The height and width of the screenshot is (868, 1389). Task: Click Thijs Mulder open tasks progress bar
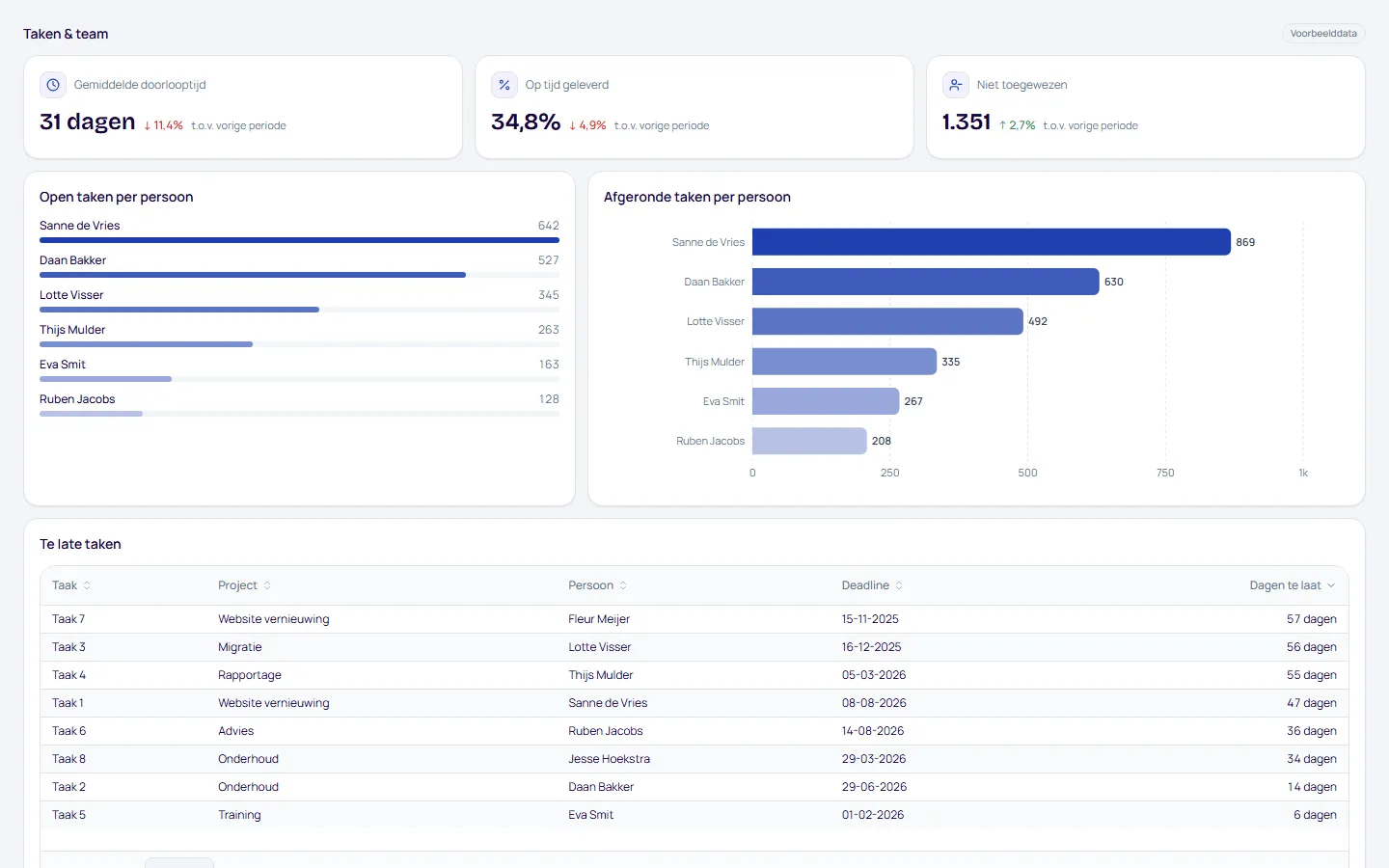[x=299, y=344]
